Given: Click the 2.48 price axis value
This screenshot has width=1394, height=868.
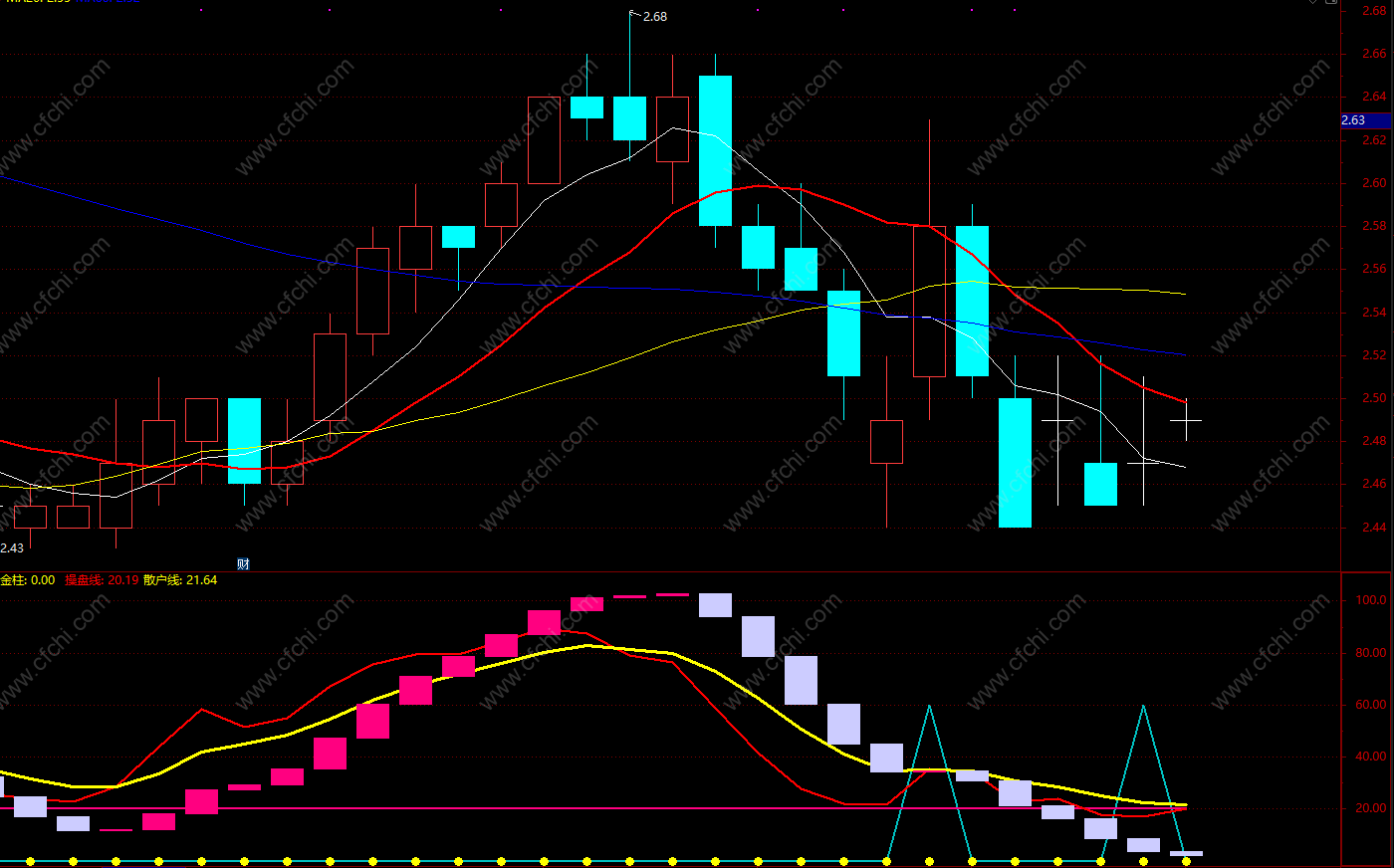Looking at the screenshot, I should (x=1374, y=441).
